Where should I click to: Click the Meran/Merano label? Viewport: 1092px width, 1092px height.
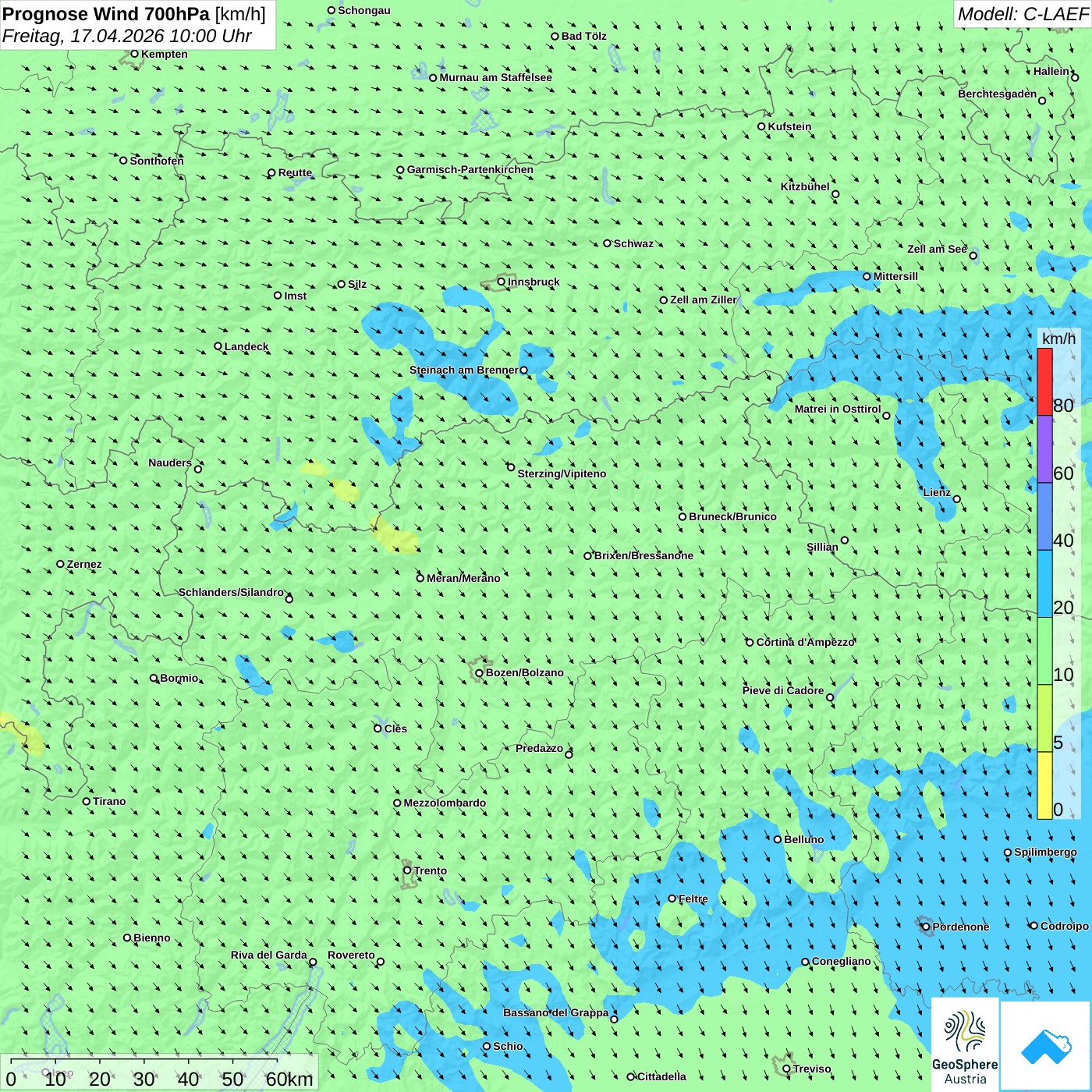coord(463,578)
